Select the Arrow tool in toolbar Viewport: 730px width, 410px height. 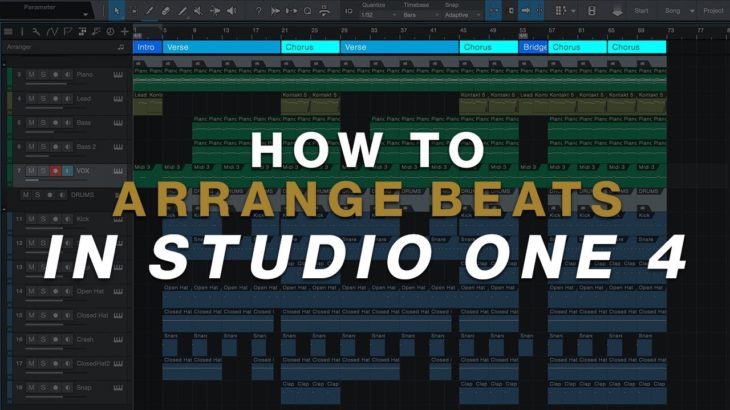click(x=116, y=10)
